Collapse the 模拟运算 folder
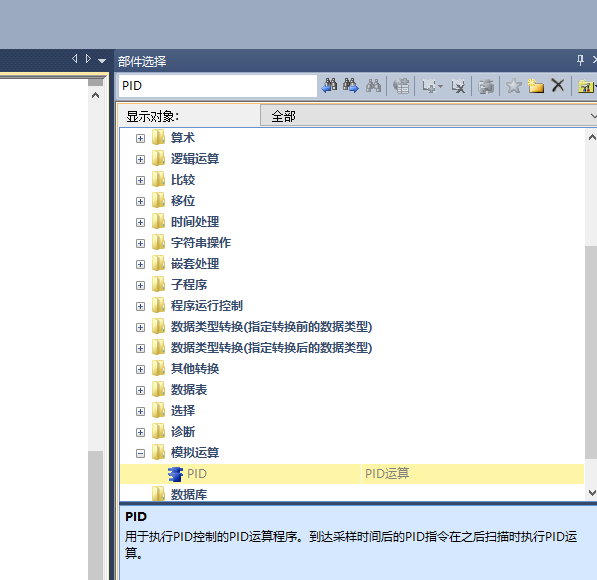 coord(140,453)
